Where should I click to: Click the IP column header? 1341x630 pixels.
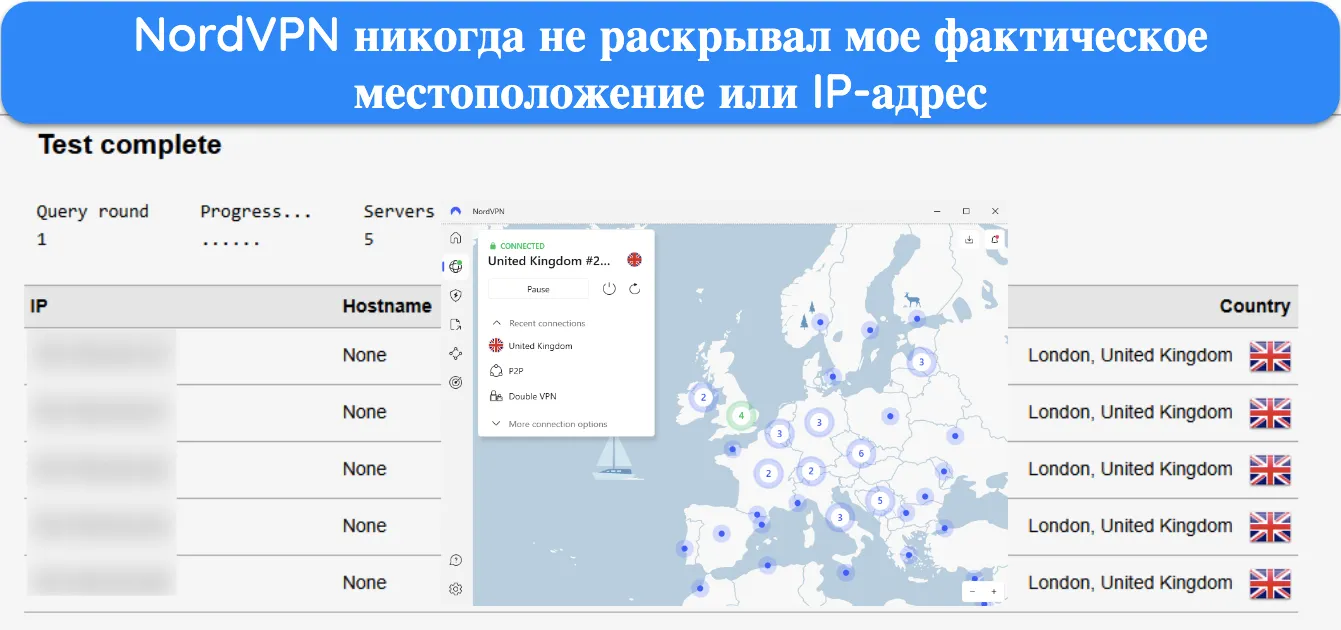pyautogui.click(x=39, y=306)
